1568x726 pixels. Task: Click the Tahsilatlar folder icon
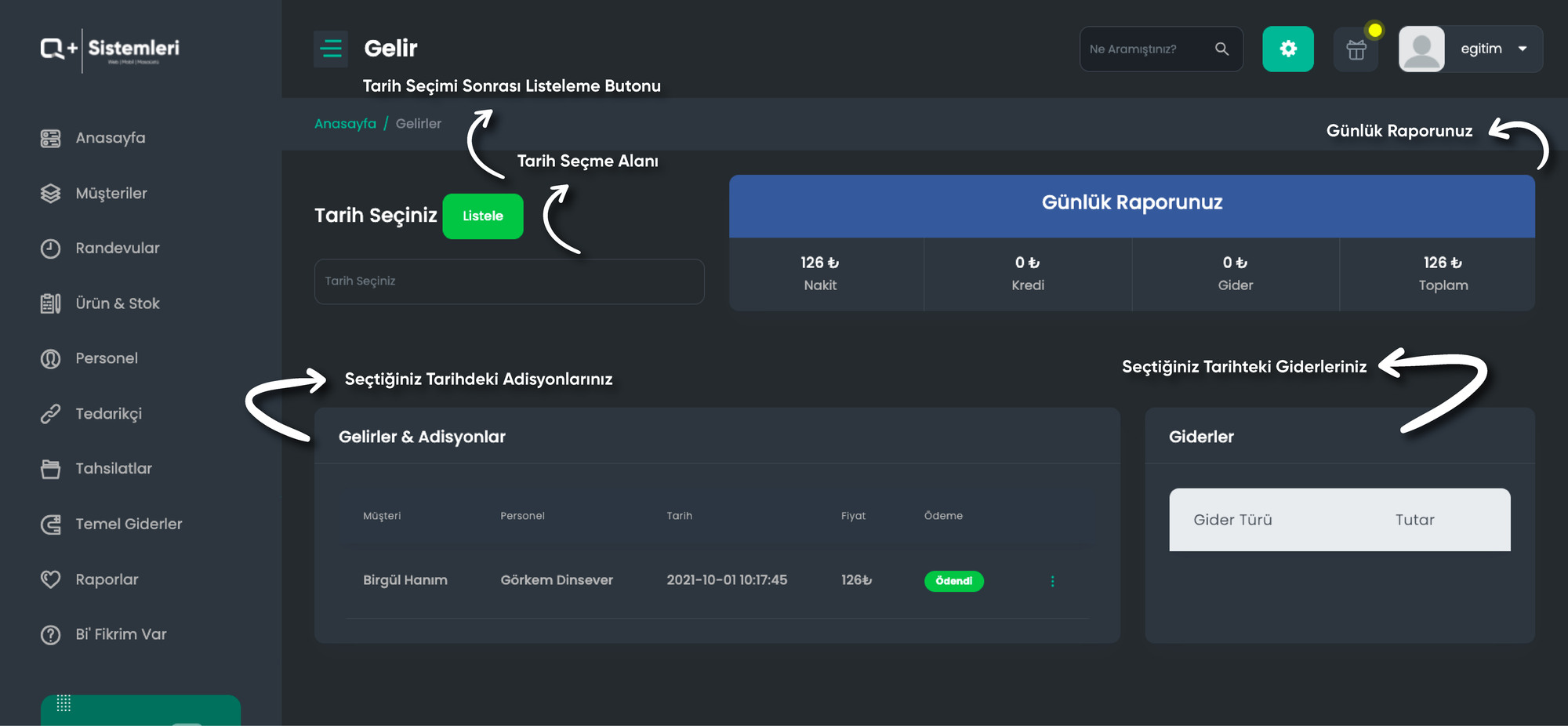pyautogui.click(x=50, y=469)
